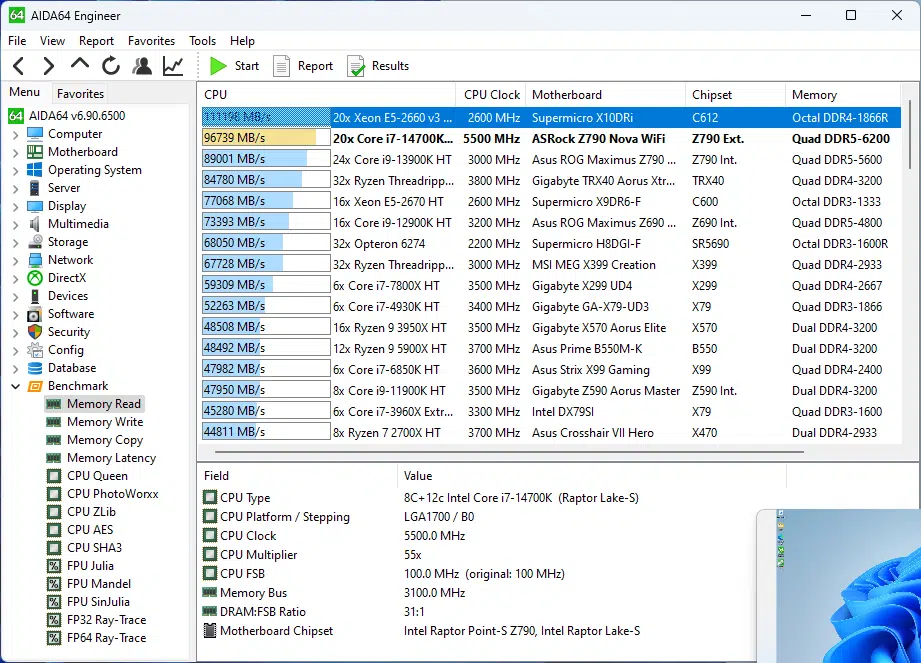
Task: Select the FP64 Ray-Trace benchmark
Action: coord(106,638)
